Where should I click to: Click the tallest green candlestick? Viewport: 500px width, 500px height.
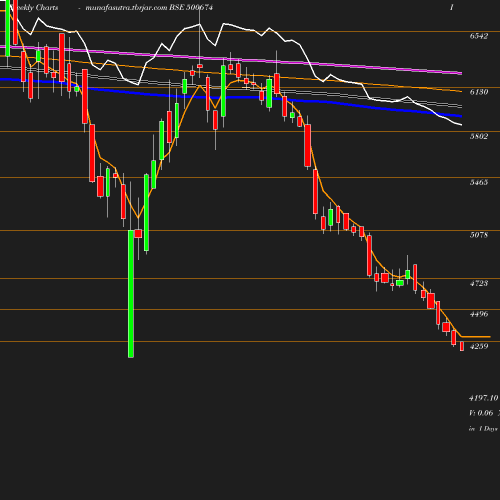click(131, 294)
